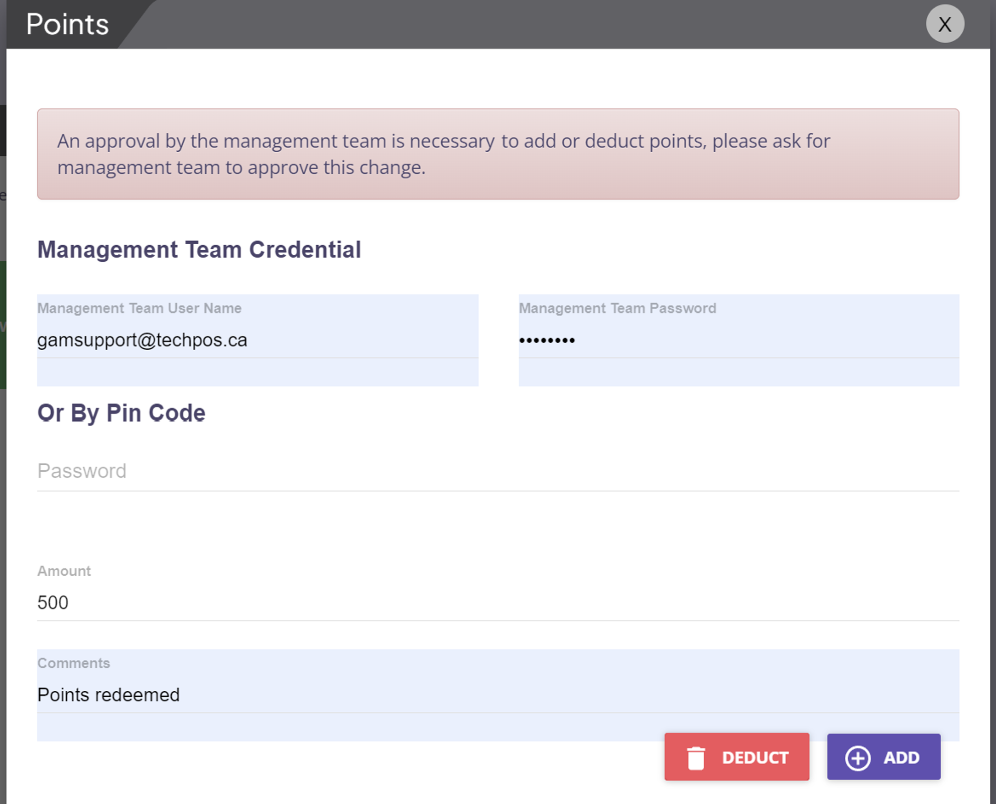996x804 pixels.
Task: Click the trash can icon on Deduct
Action: point(696,758)
